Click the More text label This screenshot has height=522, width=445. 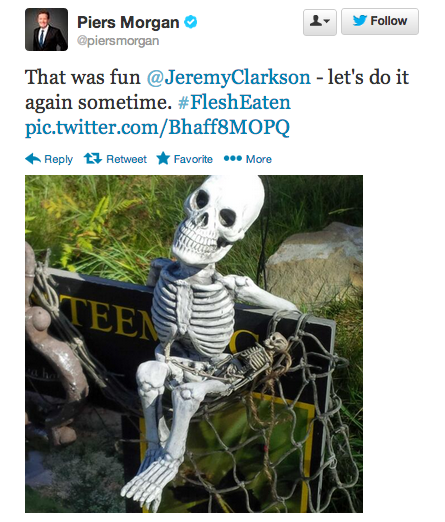259,159
